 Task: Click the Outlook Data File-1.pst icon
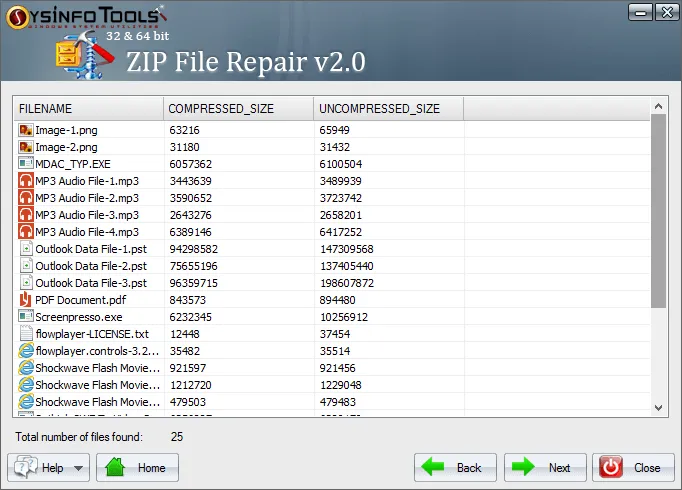click(26, 249)
